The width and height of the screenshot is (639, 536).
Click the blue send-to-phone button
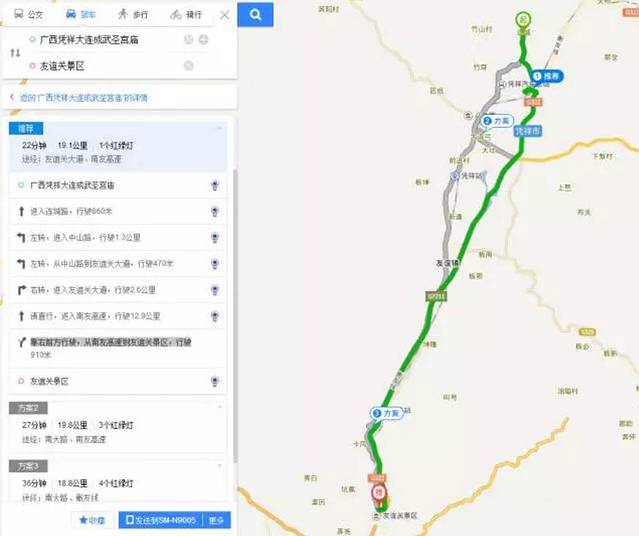(x=161, y=520)
